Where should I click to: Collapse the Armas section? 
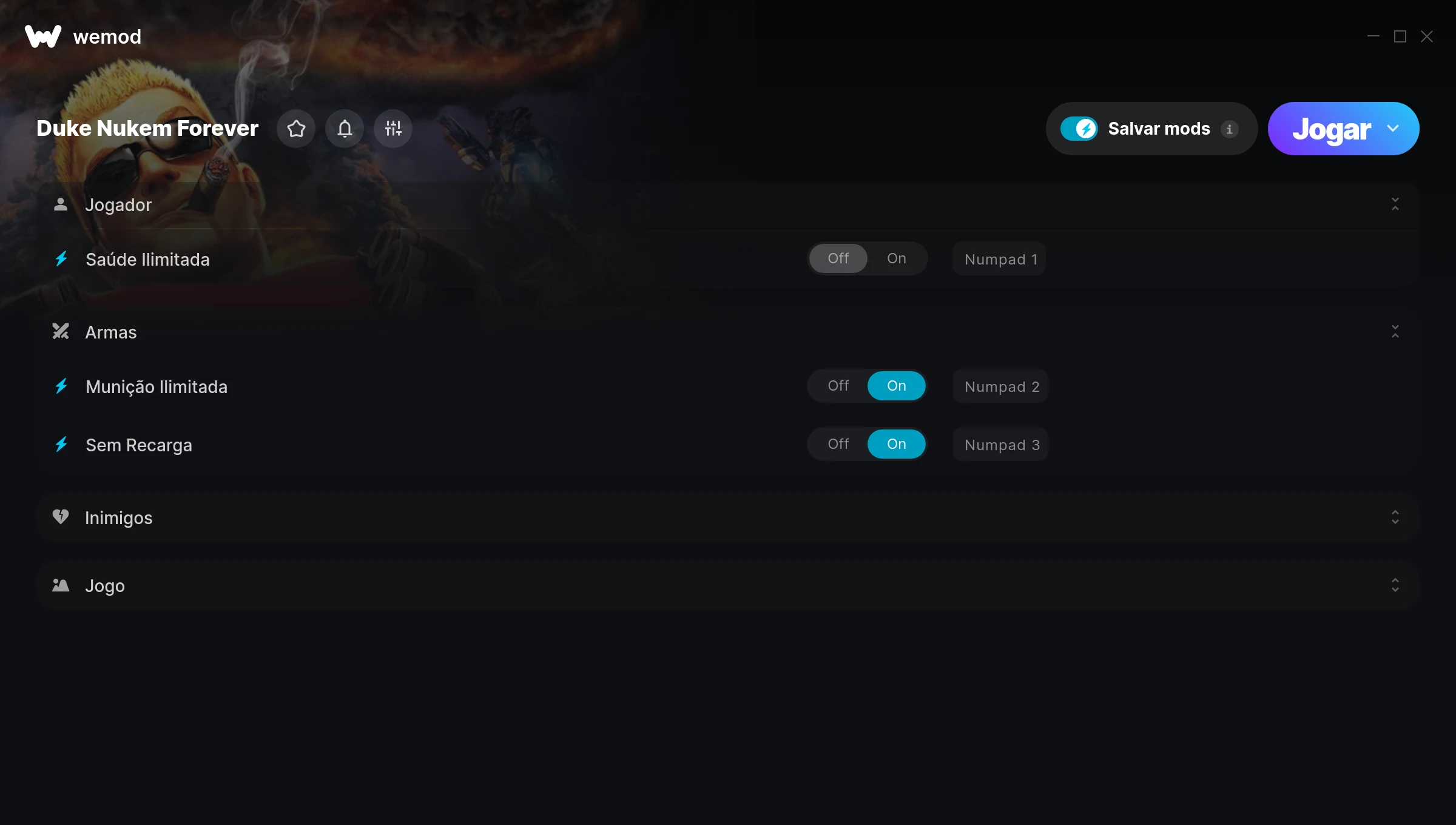pyautogui.click(x=1395, y=331)
